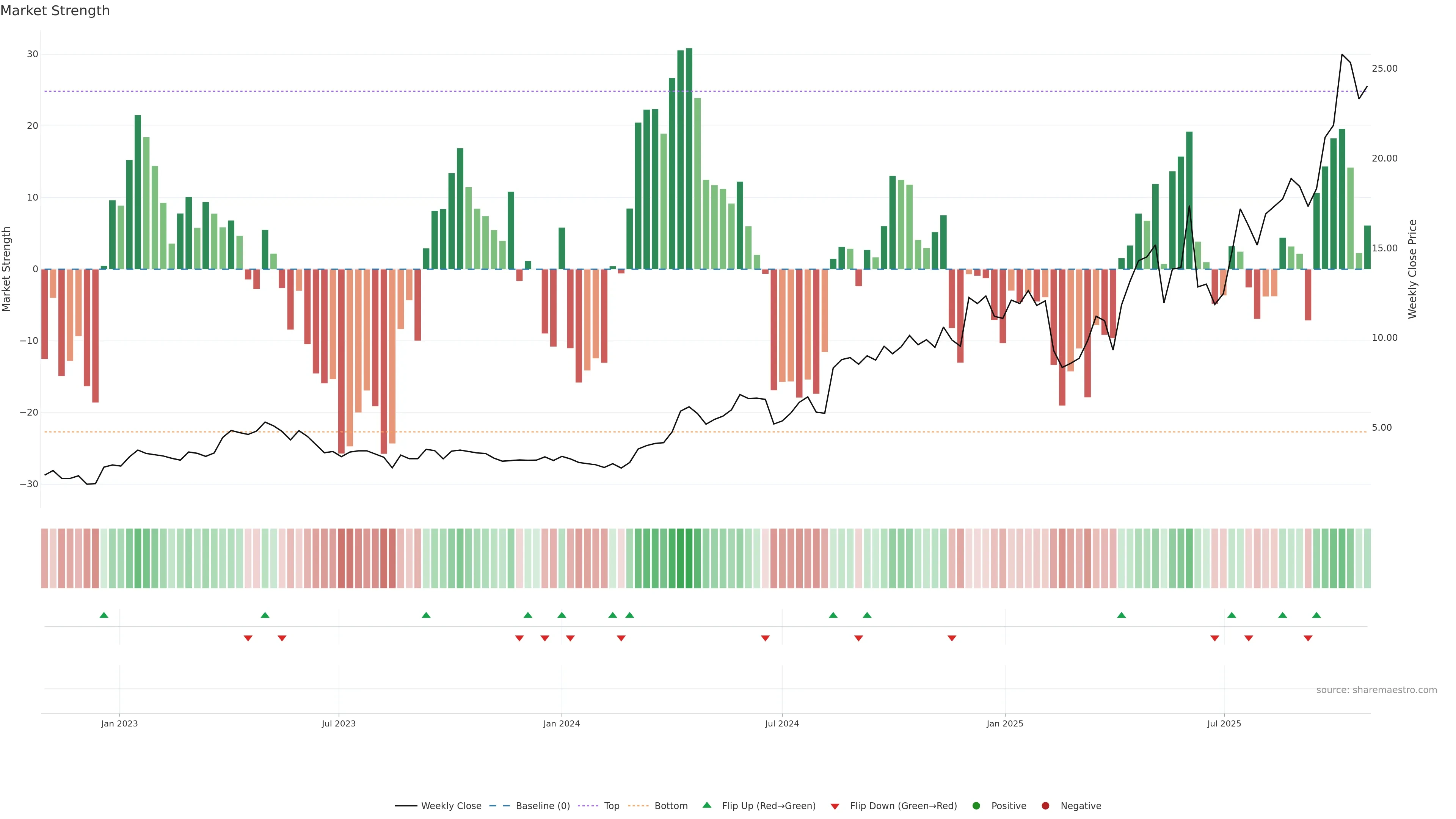Click the dark red Negative legend dot
The image size is (1456, 819).
(1045, 805)
